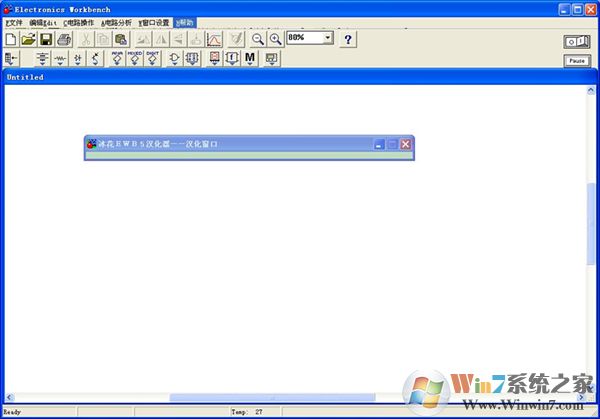Open the 电路分析 Analysis menu
Screen dimensions: 600x419
pos(116,23)
